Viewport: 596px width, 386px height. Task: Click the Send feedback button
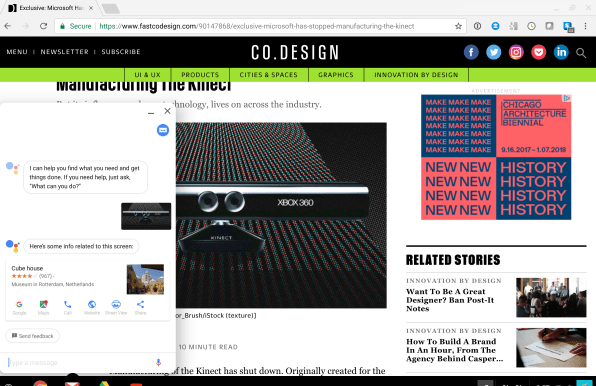(x=32, y=336)
